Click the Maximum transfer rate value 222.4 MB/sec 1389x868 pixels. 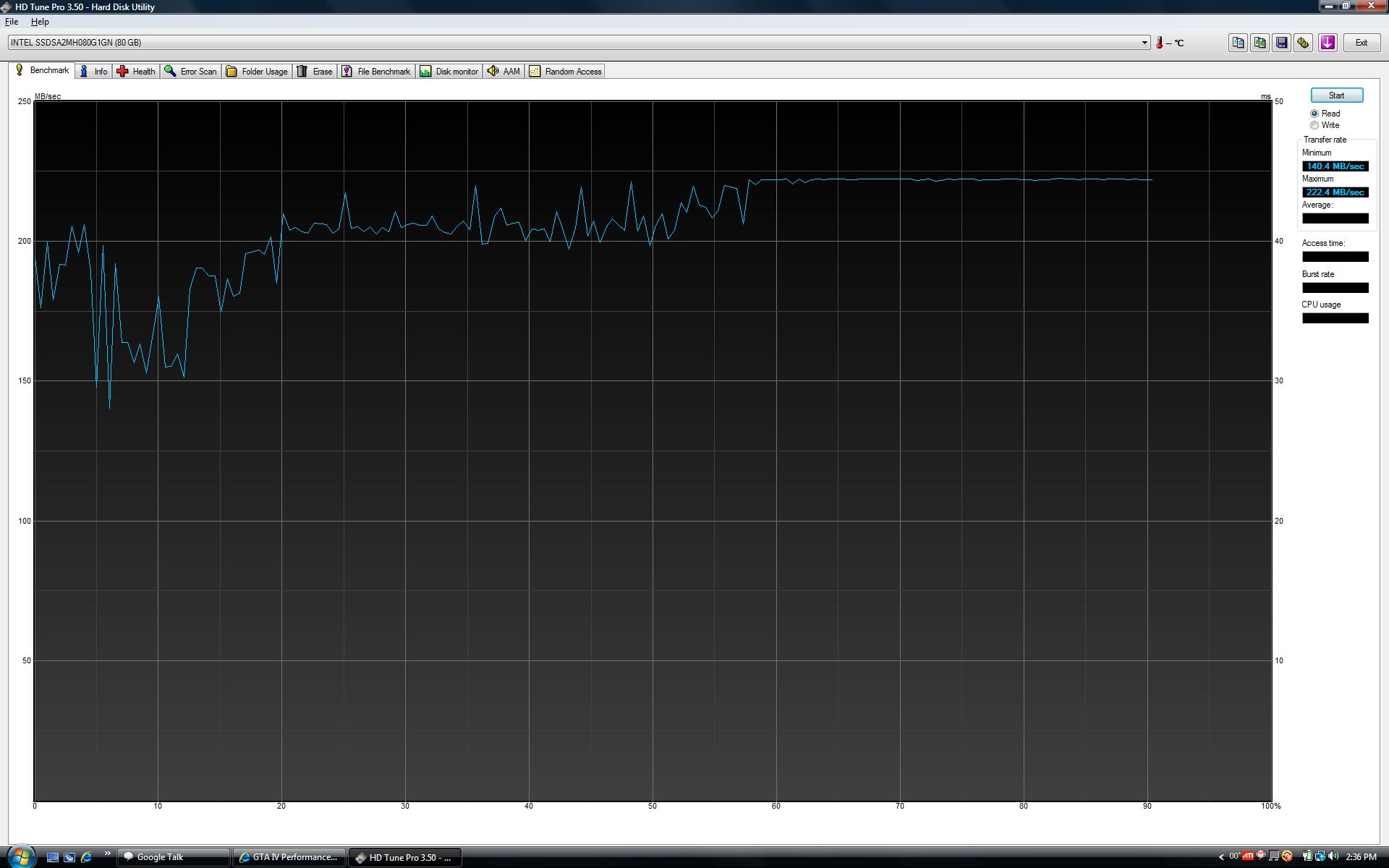click(x=1335, y=192)
